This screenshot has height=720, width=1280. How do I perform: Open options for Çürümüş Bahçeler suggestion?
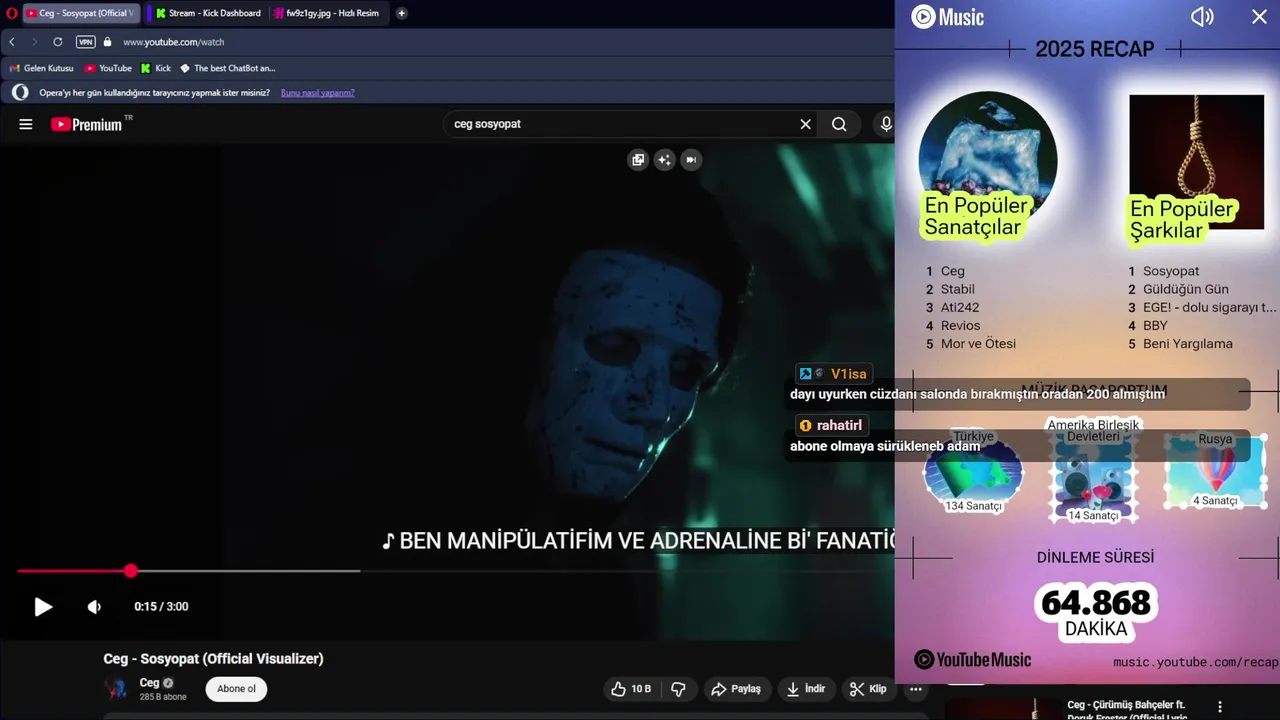(x=1219, y=707)
